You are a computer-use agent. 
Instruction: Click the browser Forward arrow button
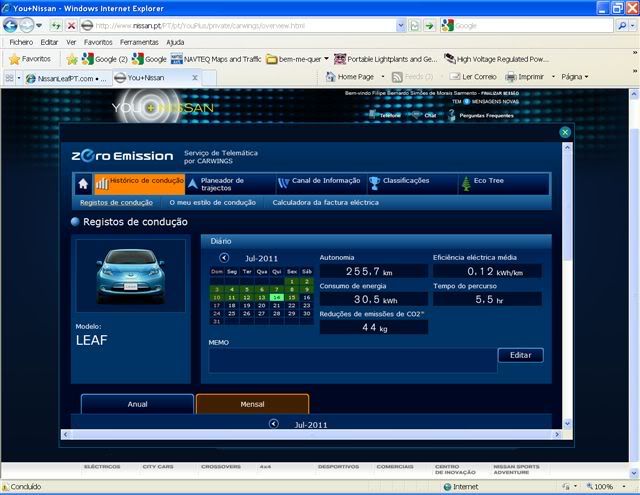(x=27, y=26)
